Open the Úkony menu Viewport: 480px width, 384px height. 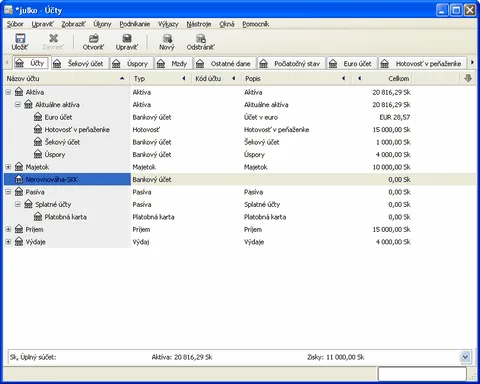102,24
